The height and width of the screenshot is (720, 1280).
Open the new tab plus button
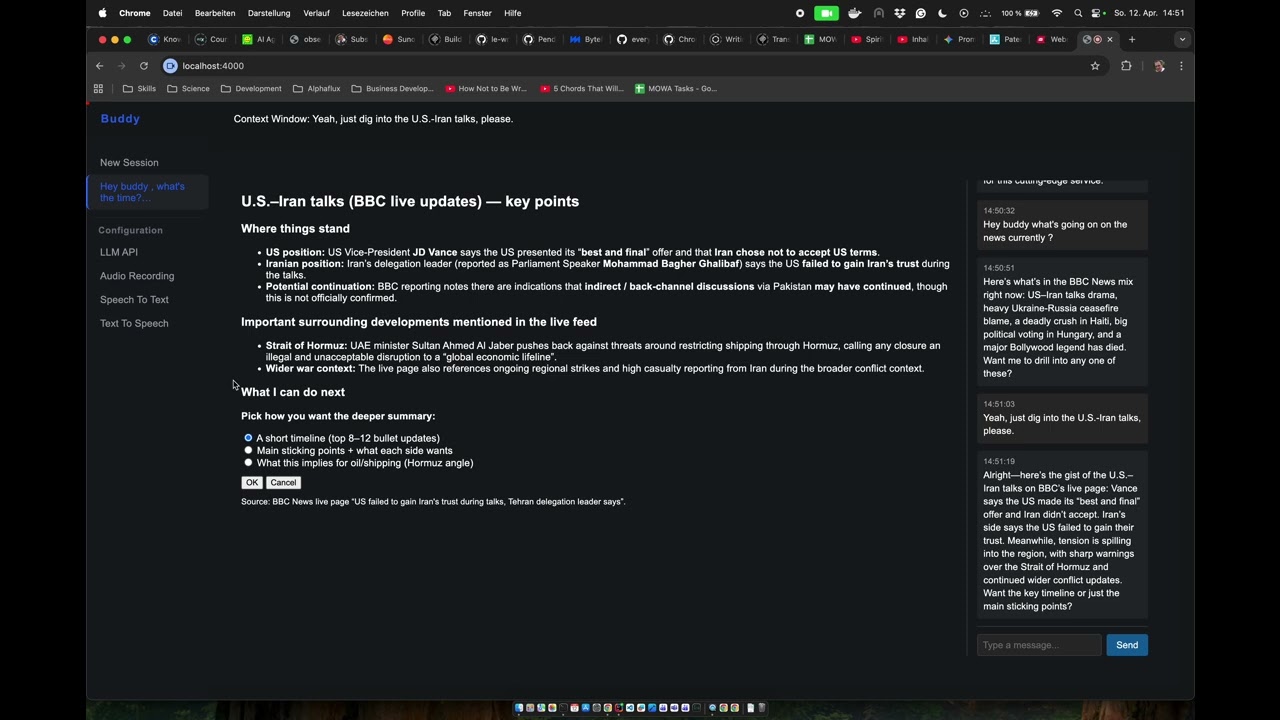click(x=1132, y=39)
